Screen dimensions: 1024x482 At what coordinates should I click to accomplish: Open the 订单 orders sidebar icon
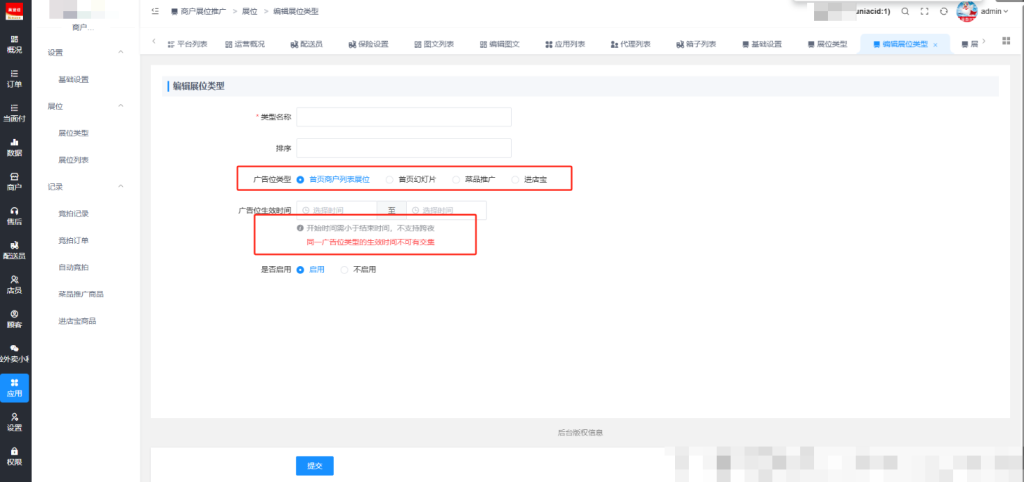pyautogui.click(x=14, y=78)
